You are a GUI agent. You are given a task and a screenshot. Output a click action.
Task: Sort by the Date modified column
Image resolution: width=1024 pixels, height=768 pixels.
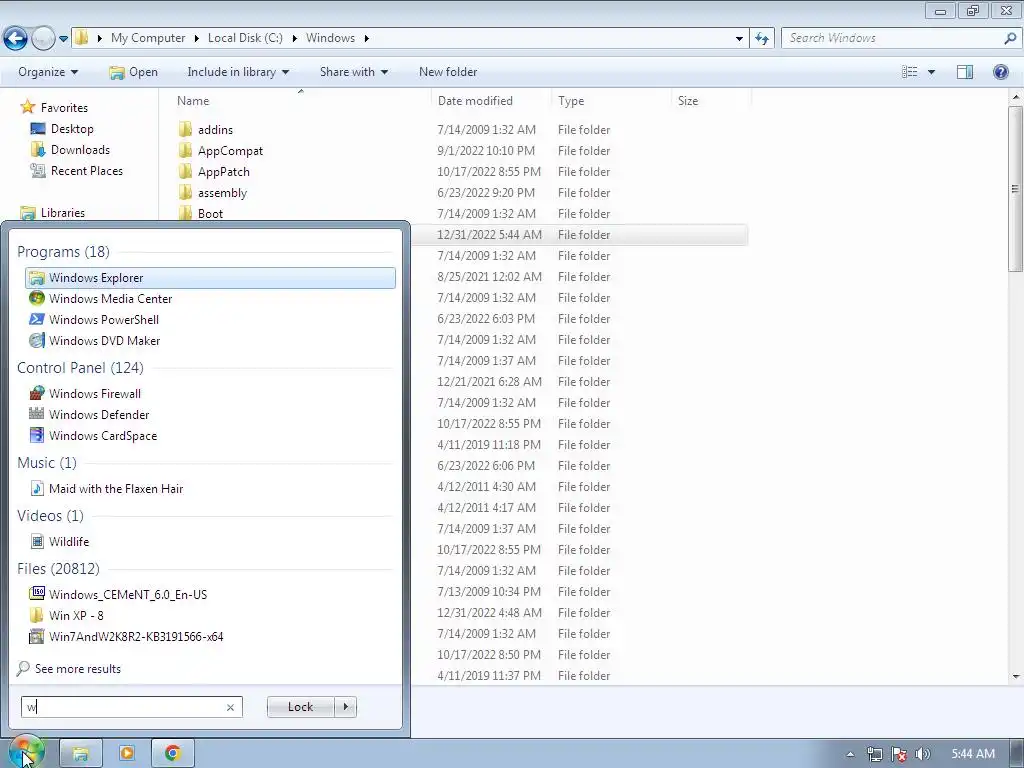[475, 101]
